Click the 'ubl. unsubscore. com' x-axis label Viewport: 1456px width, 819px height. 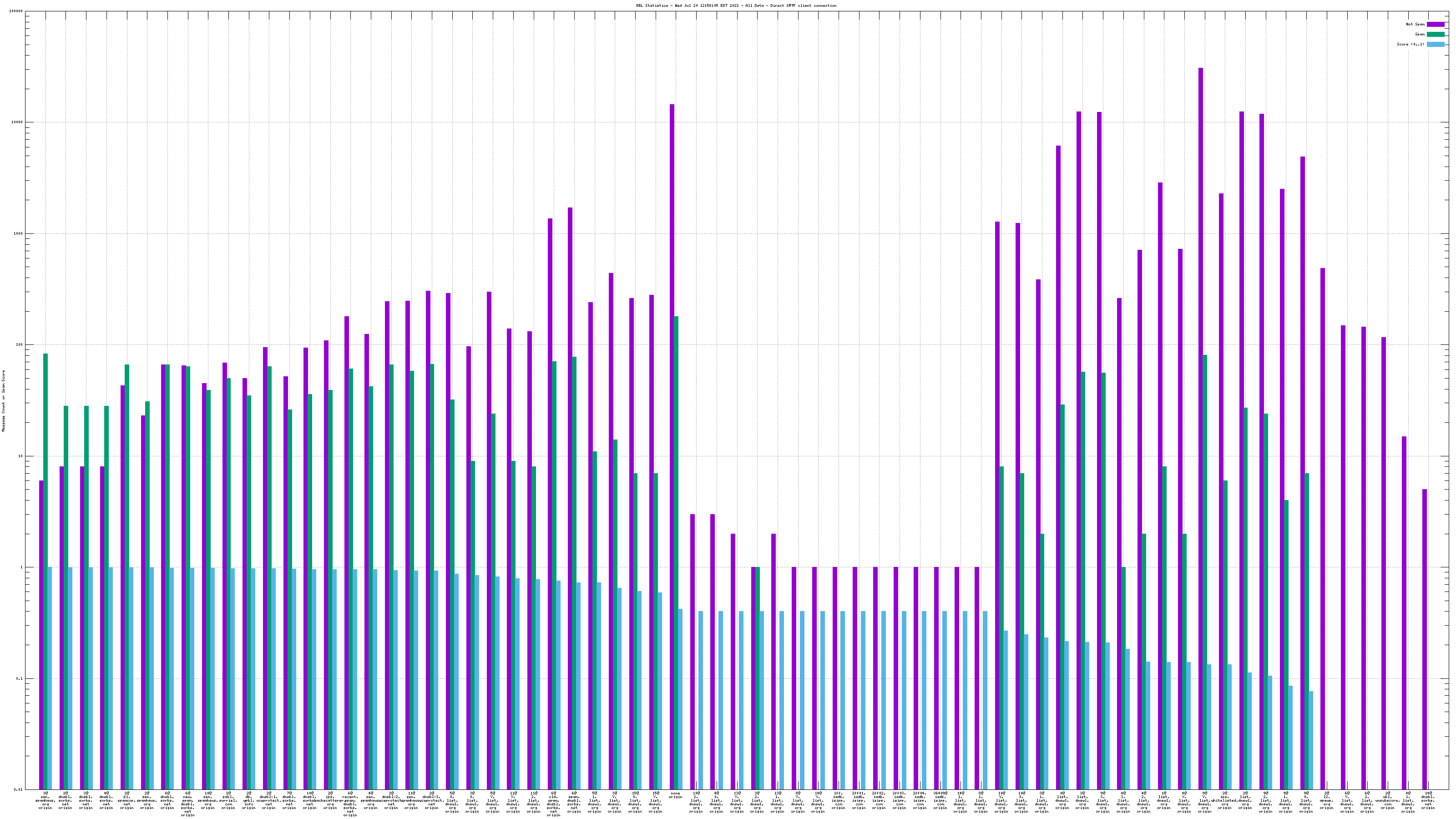[1388, 800]
